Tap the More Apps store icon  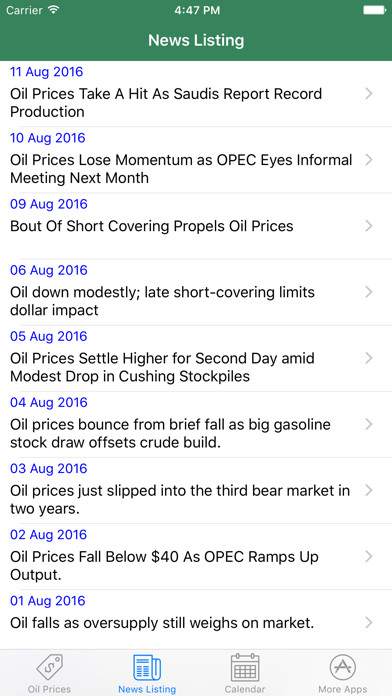(343, 667)
